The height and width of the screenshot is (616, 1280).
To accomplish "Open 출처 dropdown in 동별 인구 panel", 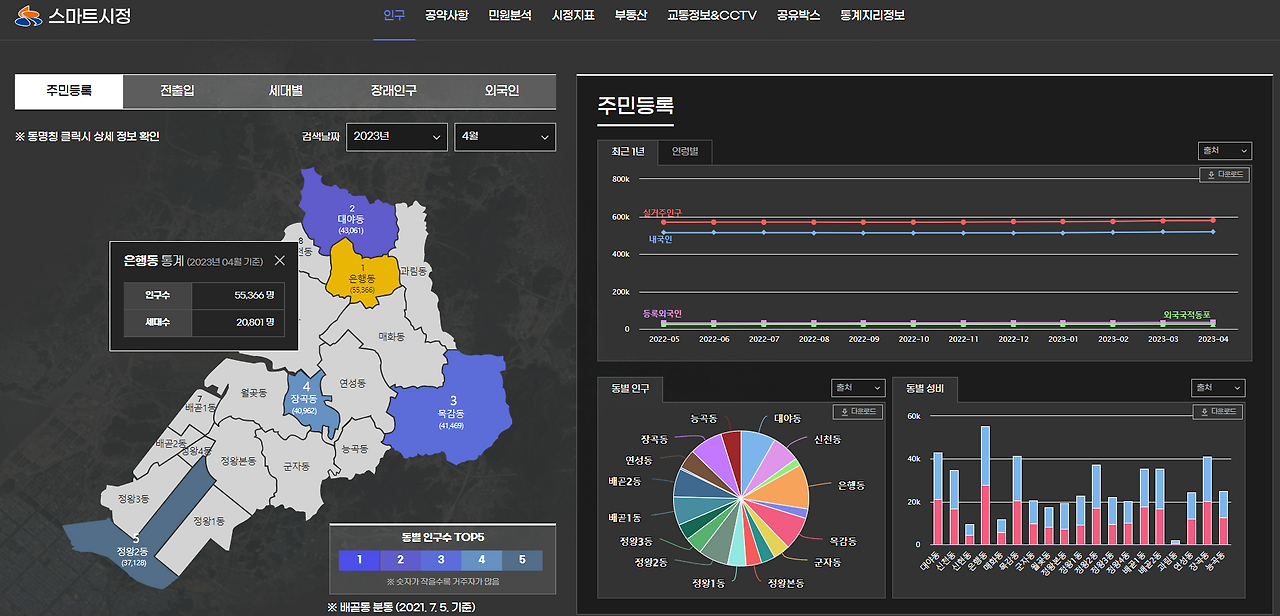I will pyautogui.click(x=858, y=387).
